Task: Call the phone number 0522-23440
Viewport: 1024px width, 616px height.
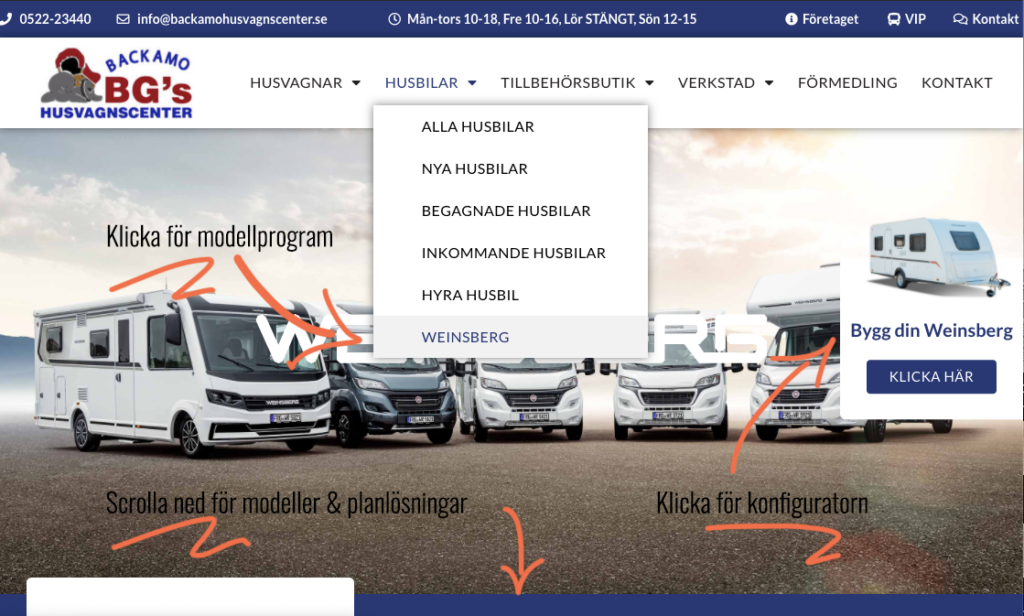Action: click(x=56, y=19)
